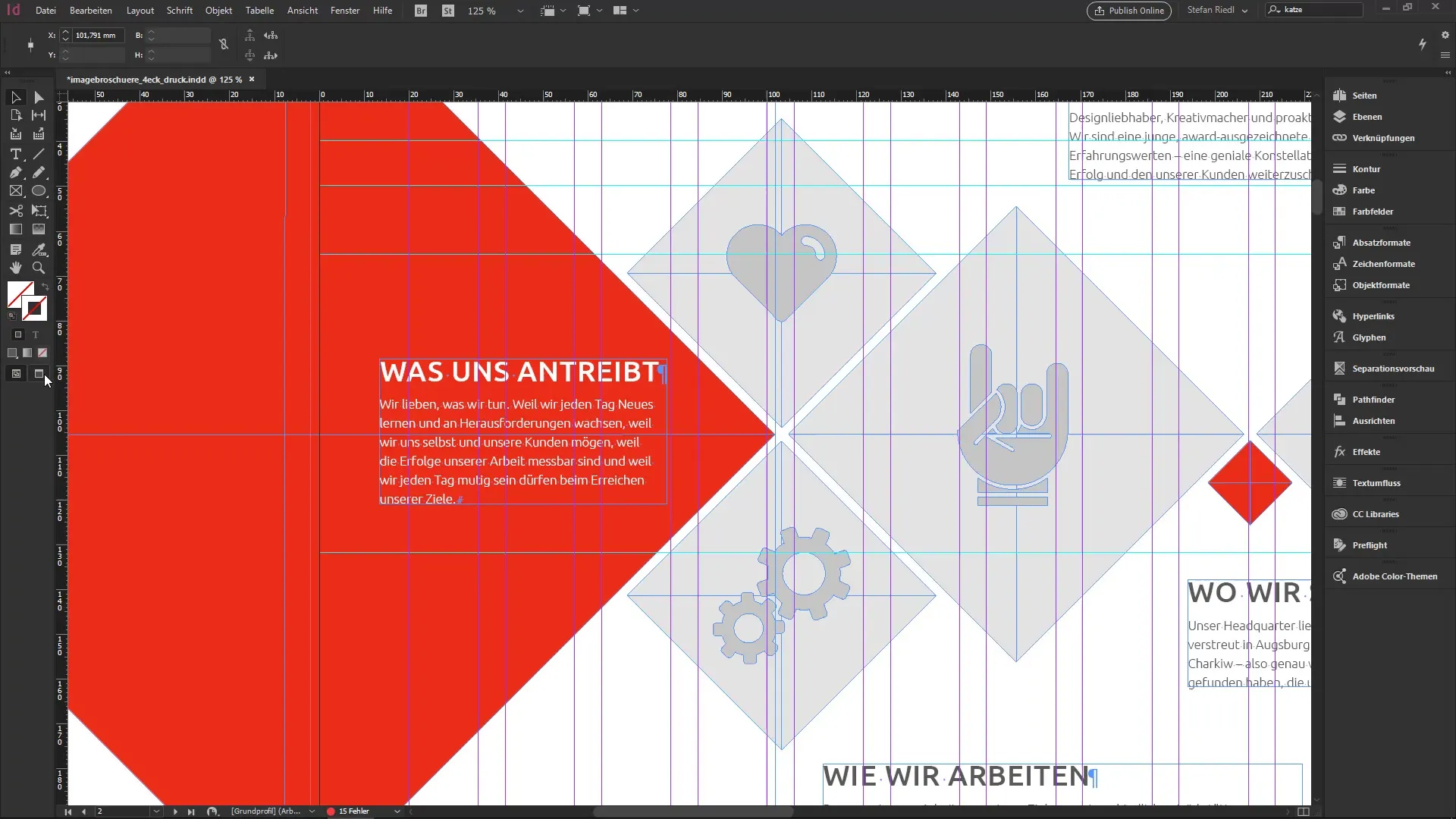Select the Gradient Swatch tool
Viewport: 1456px width, 819px height.
[x=15, y=229]
